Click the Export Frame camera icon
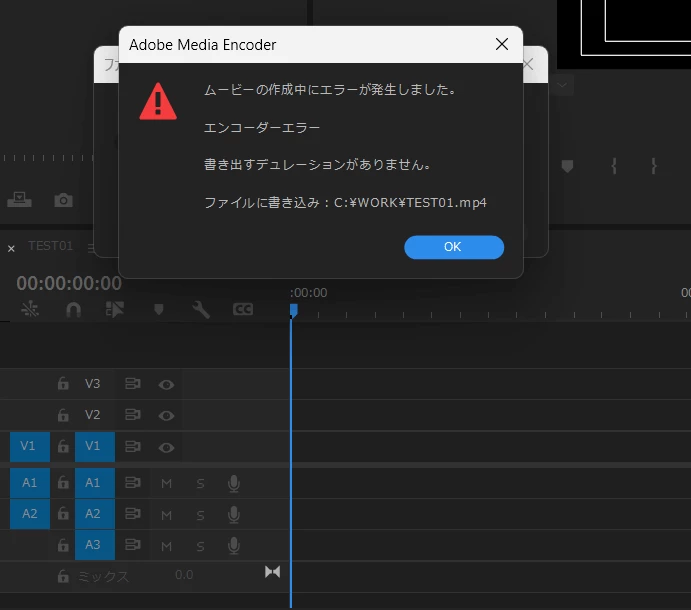Image resolution: width=691 pixels, height=610 pixels. point(63,200)
